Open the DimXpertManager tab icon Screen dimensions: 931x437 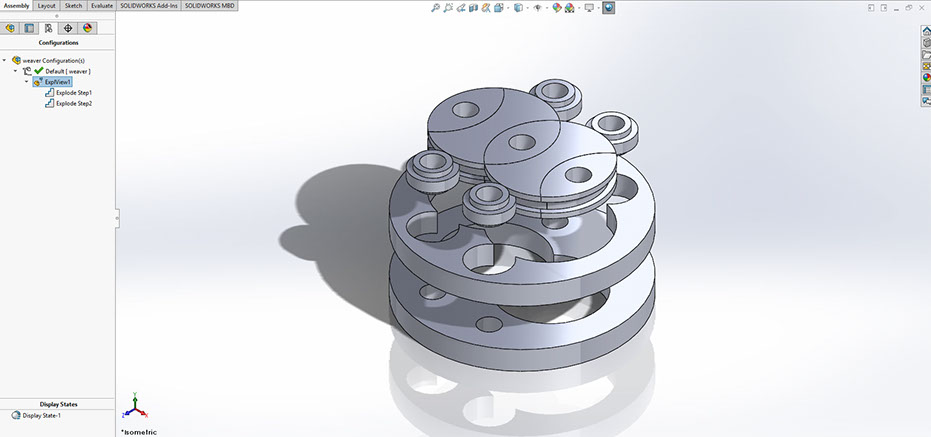pos(68,28)
